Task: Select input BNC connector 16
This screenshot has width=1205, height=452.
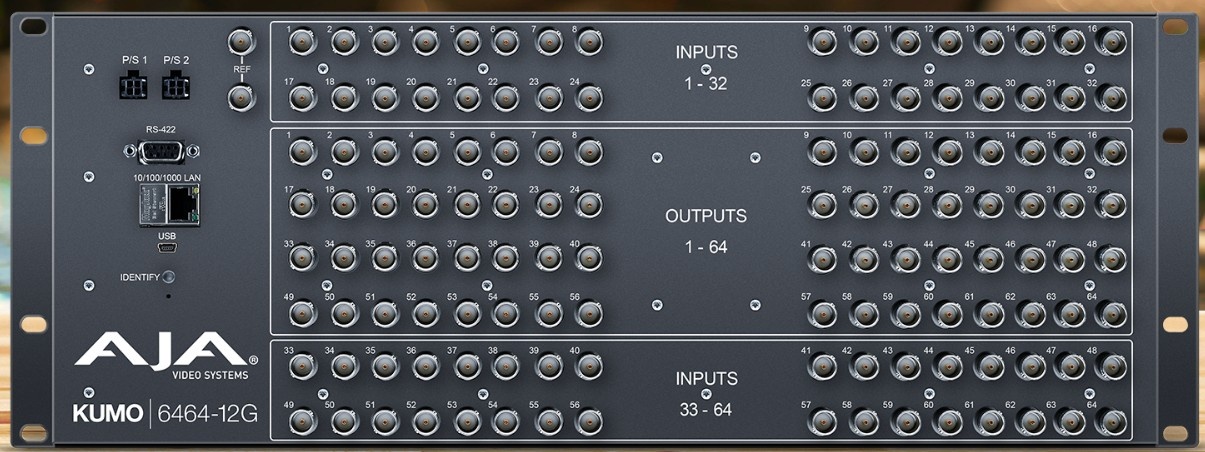Action: tap(1110, 42)
